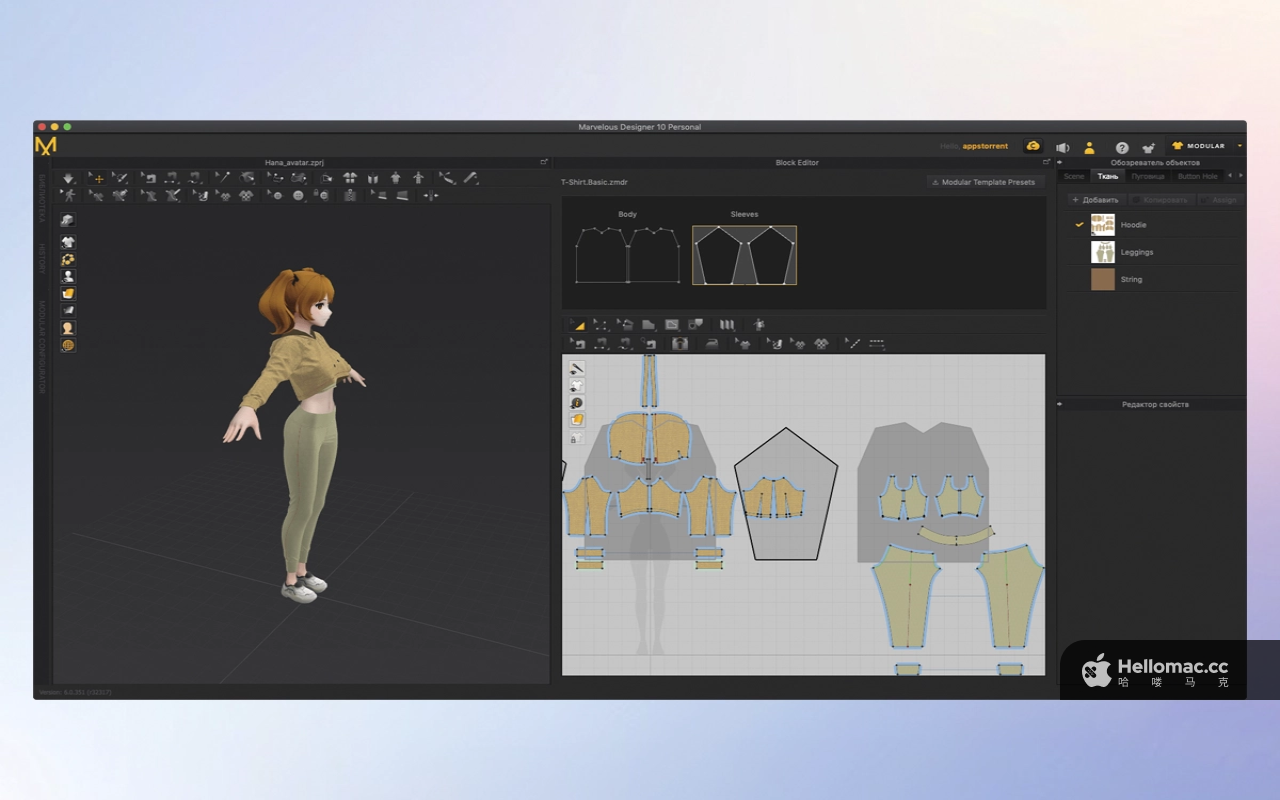Toggle the pen display icon in 2D sidebar
The height and width of the screenshot is (800, 1280).
(x=577, y=369)
